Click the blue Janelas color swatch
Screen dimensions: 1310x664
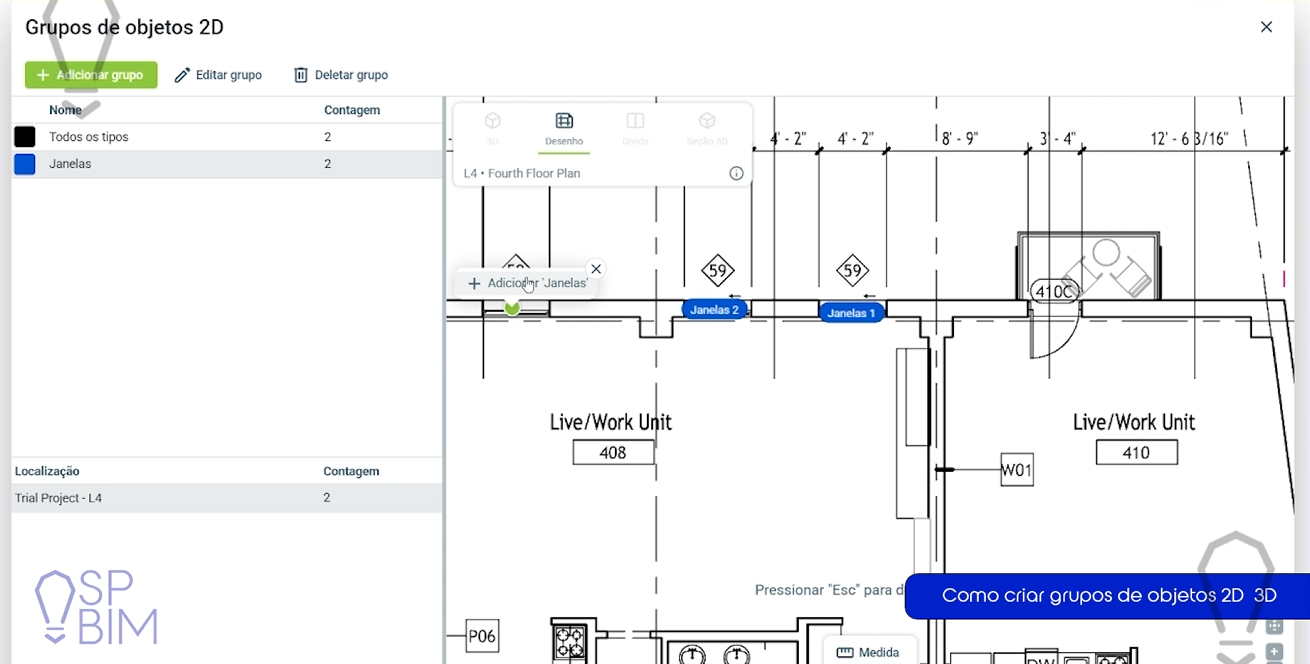coord(25,164)
